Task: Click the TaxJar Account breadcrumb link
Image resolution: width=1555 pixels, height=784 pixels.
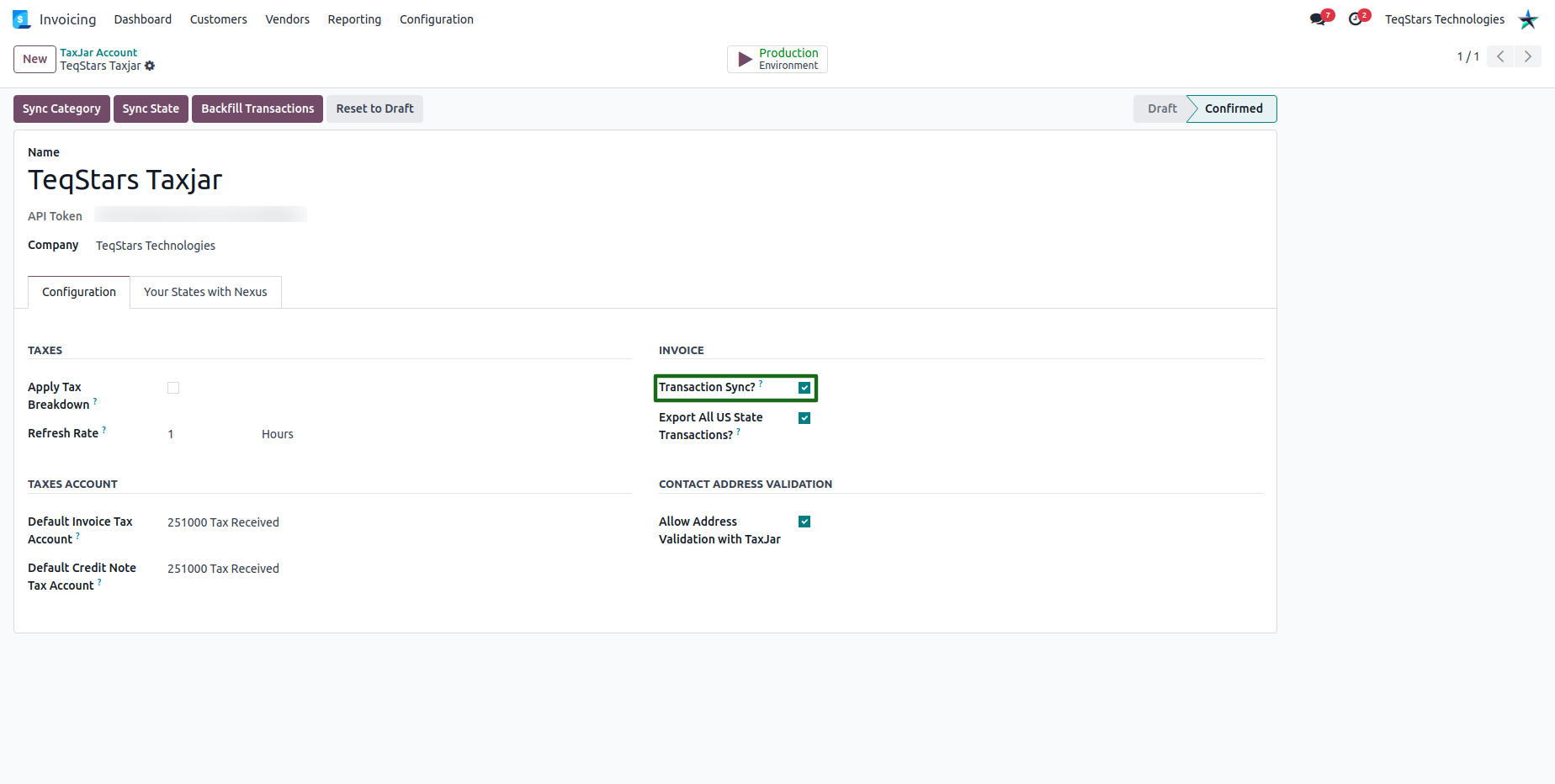Action: point(98,52)
